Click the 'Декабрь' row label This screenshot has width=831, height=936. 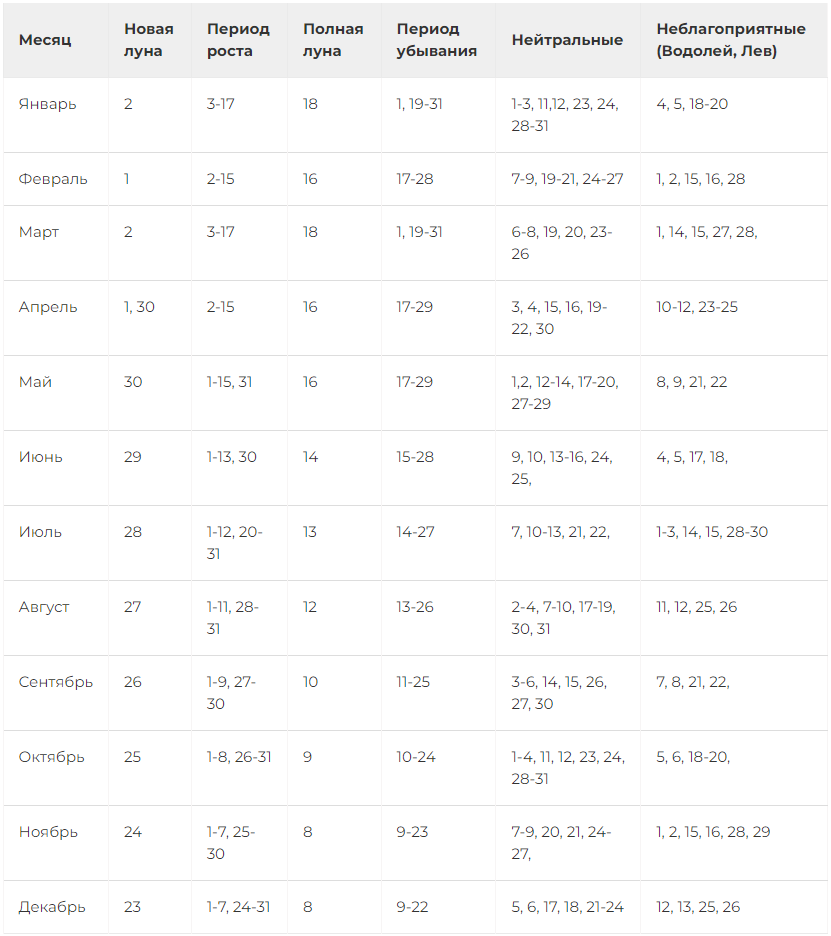pos(52,907)
